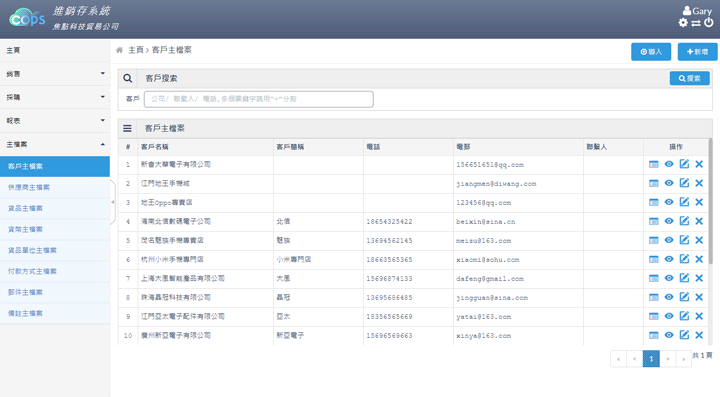Collapse sidebar using the small arrow handle
720x397 pixels.
click(x=112, y=202)
